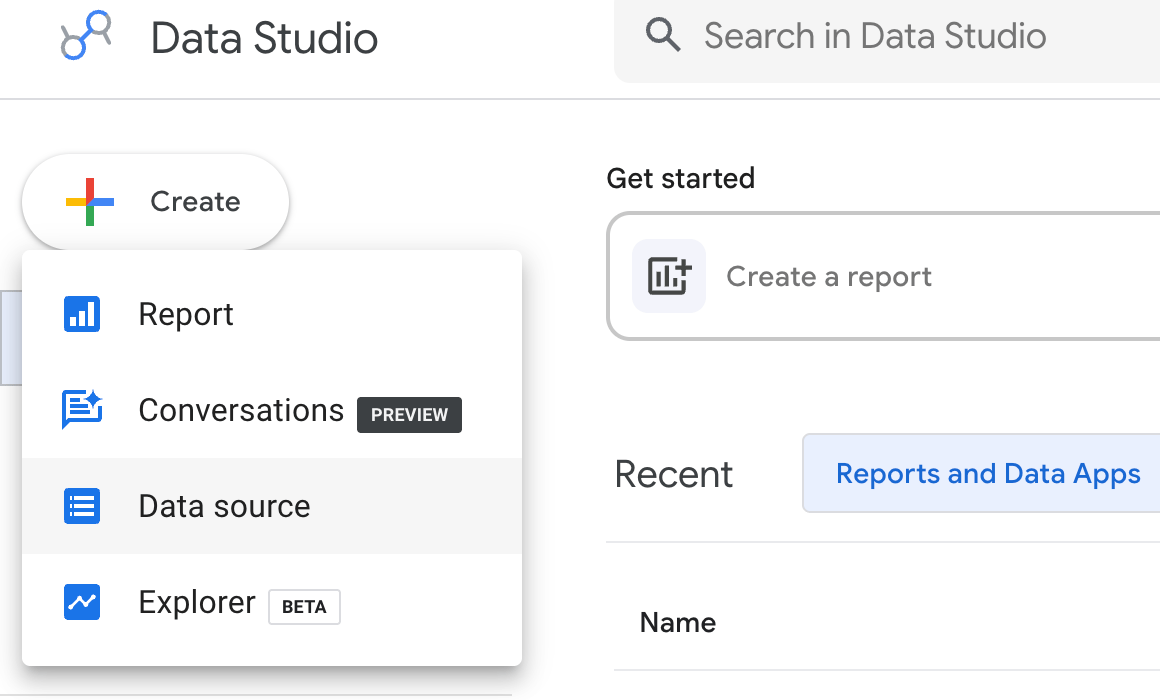Click the PREVIEW badge beside Conversations

[409, 414]
